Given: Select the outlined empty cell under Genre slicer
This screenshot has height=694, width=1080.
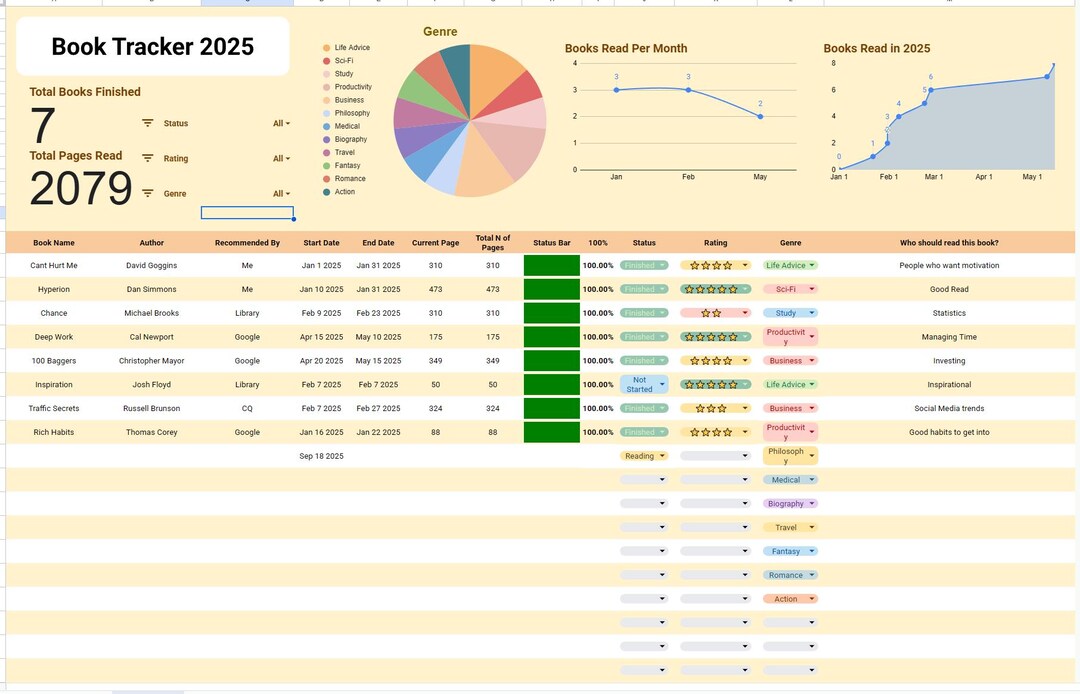Looking at the screenshot, I should (x=247, y=213).
